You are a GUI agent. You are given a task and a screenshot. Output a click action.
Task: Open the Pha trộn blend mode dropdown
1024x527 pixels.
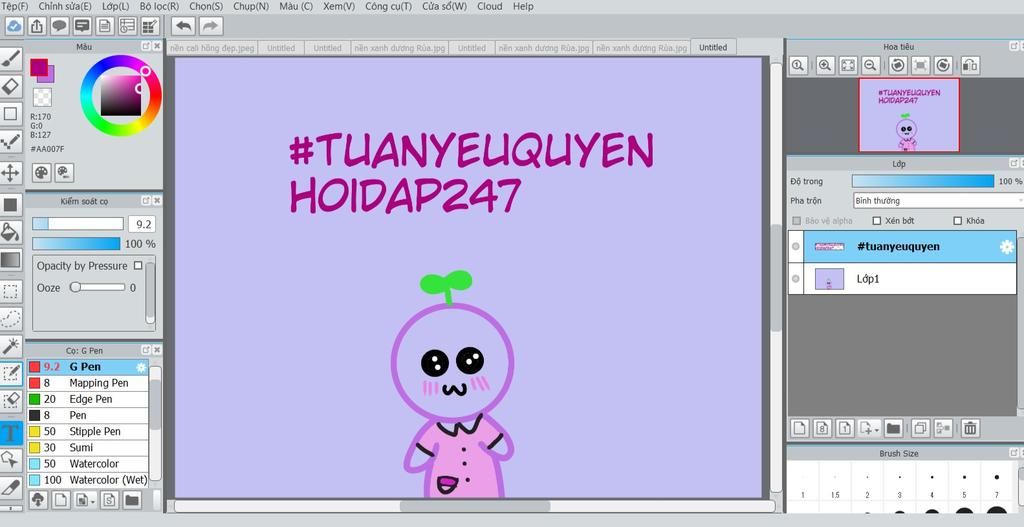pyautogui.click(x=938, y=200)
